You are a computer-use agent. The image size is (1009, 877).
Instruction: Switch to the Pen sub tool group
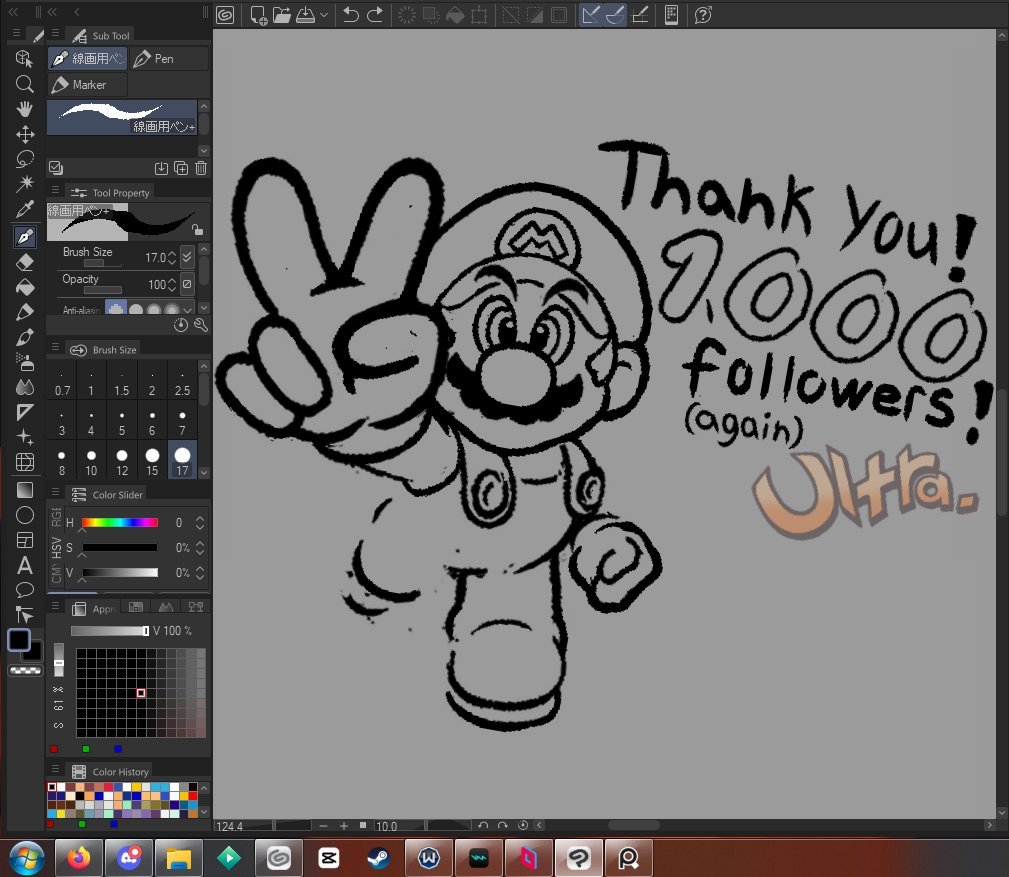(x=170, y=59)
